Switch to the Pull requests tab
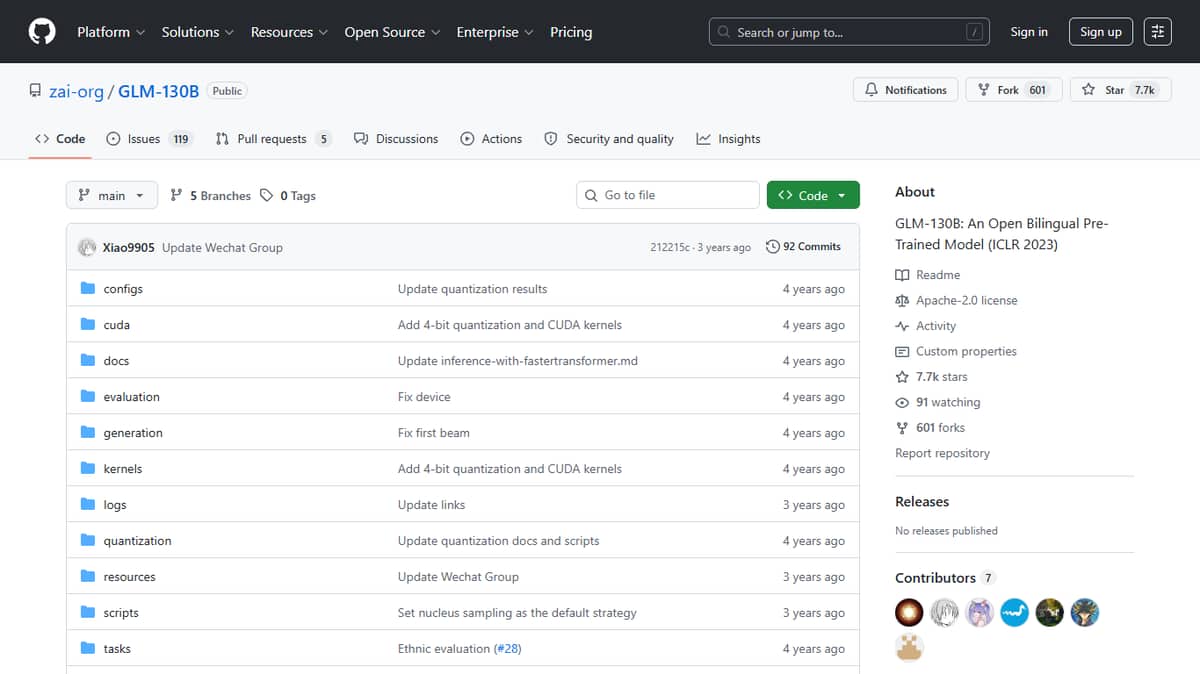The width and height of the screenshot is (1200, 674). (x=273, y=139)
